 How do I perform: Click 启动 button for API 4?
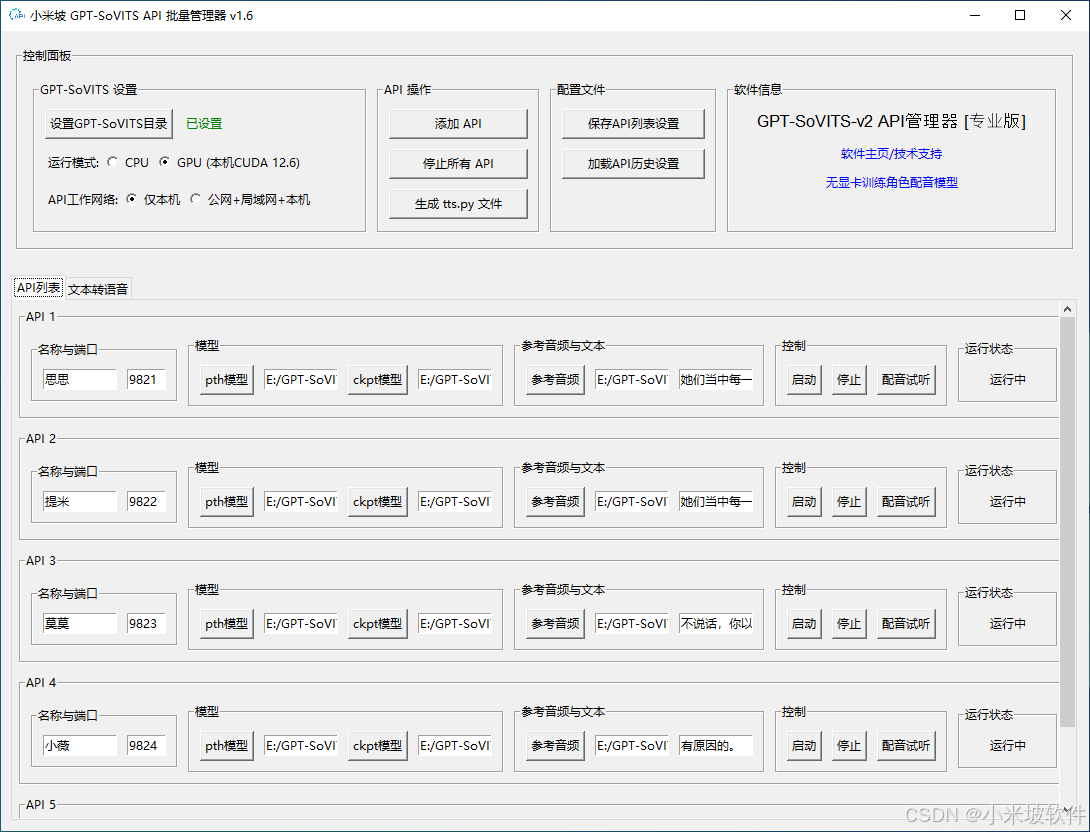[804, 746]
